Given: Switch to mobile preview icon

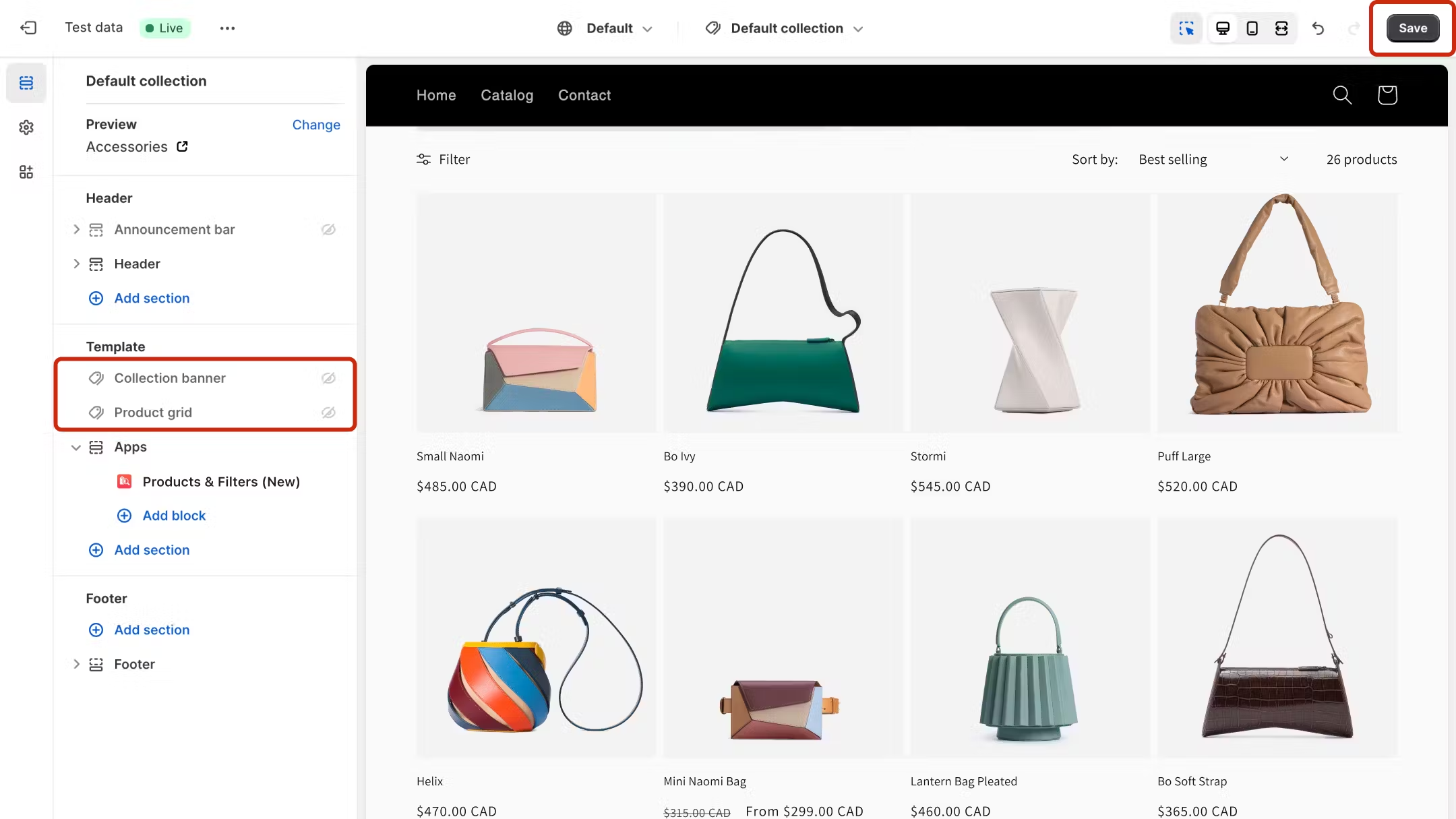Looking at the screenshot, I should pos(1252,28).
